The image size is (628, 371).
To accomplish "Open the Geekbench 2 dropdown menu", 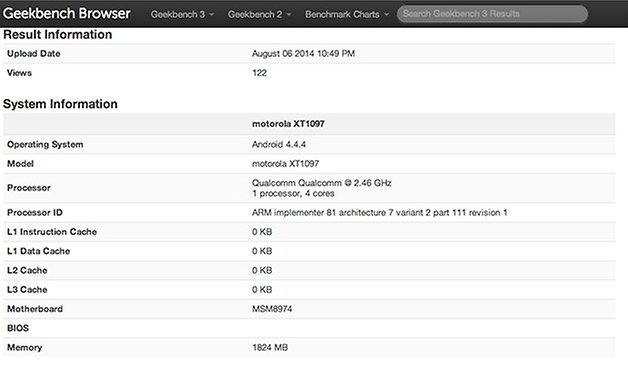I will coord(259,14).
